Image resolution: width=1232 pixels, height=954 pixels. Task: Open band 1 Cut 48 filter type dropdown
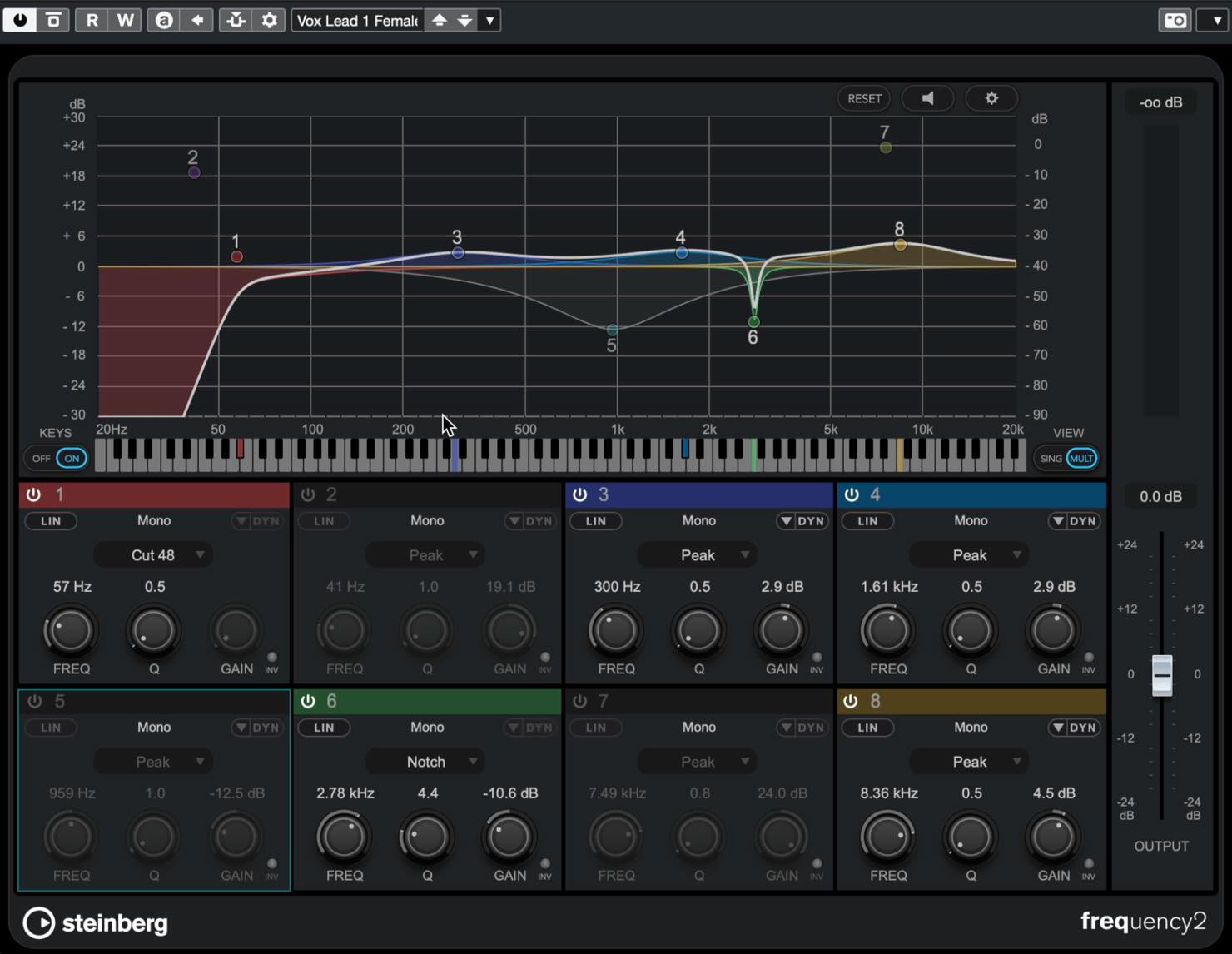[154, 554]
